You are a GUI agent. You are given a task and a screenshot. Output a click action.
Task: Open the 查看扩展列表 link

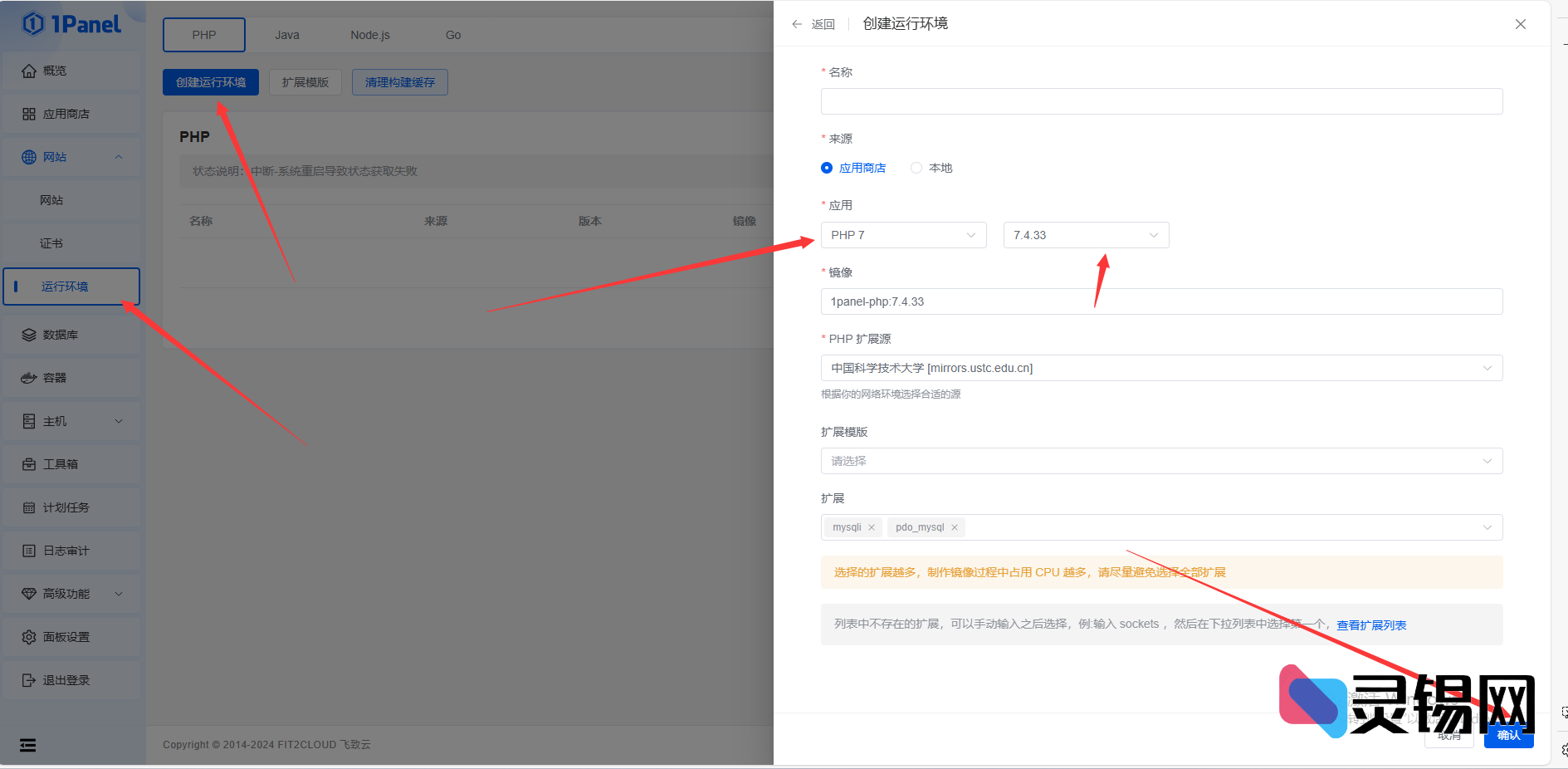point(1371,625)
